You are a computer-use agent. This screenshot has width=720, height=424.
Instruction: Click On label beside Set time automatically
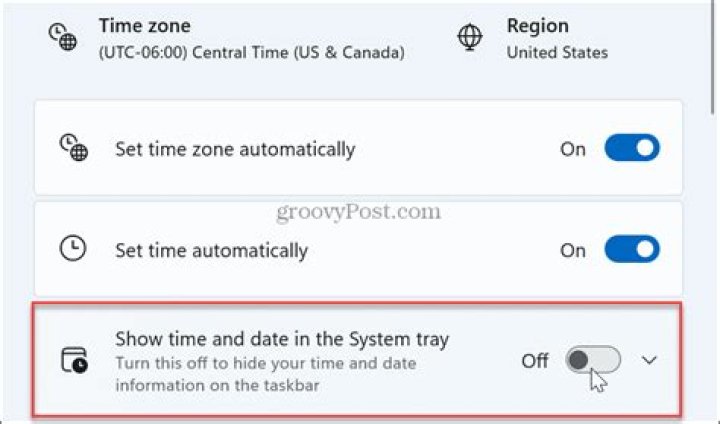click(573, 250)
